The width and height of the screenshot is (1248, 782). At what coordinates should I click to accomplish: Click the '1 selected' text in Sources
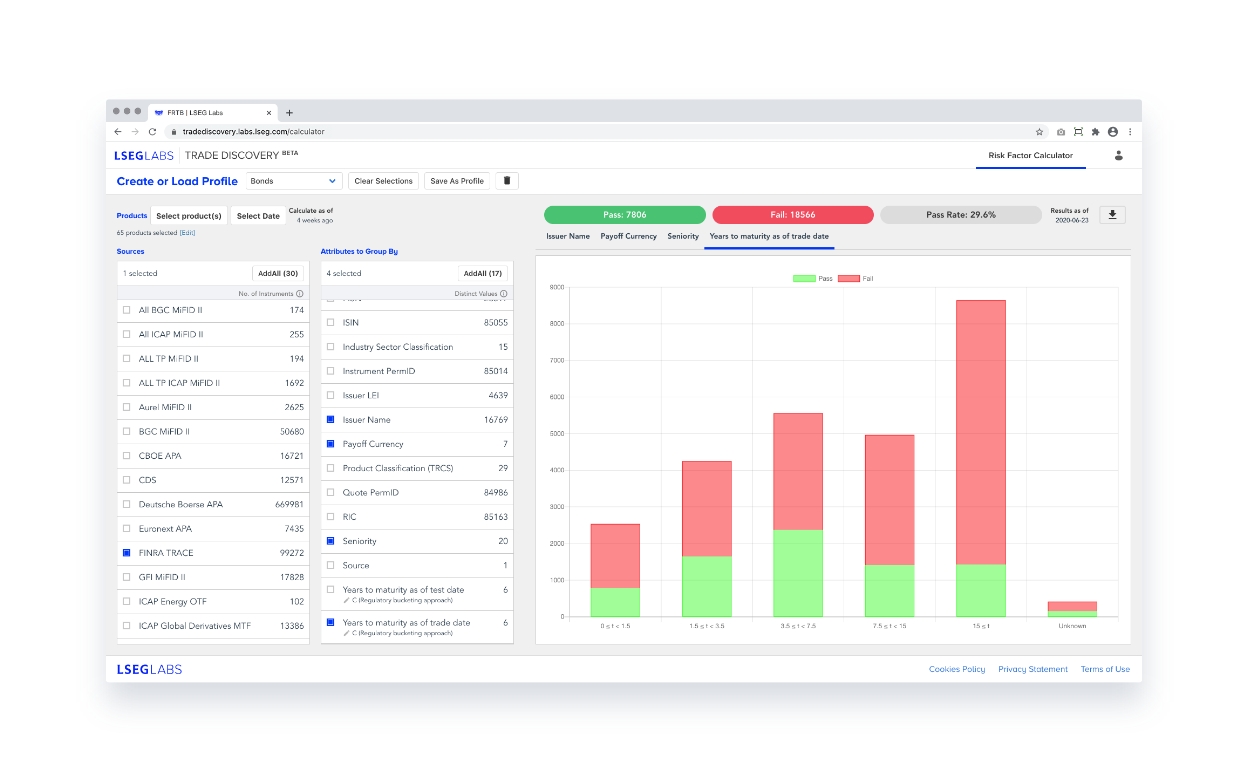click(x=140, y=273)
